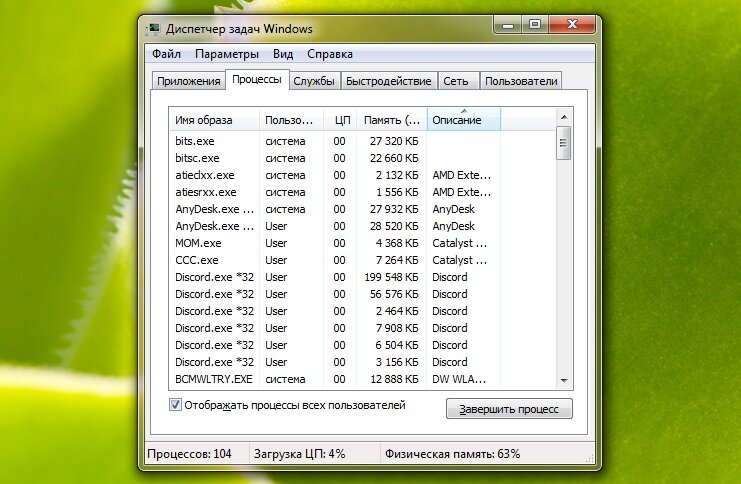Image resolution: width=741 pixels, height=484 pixels.
Task: Select Discord.exe using 6 504 КБ
Action: (362, 345)
